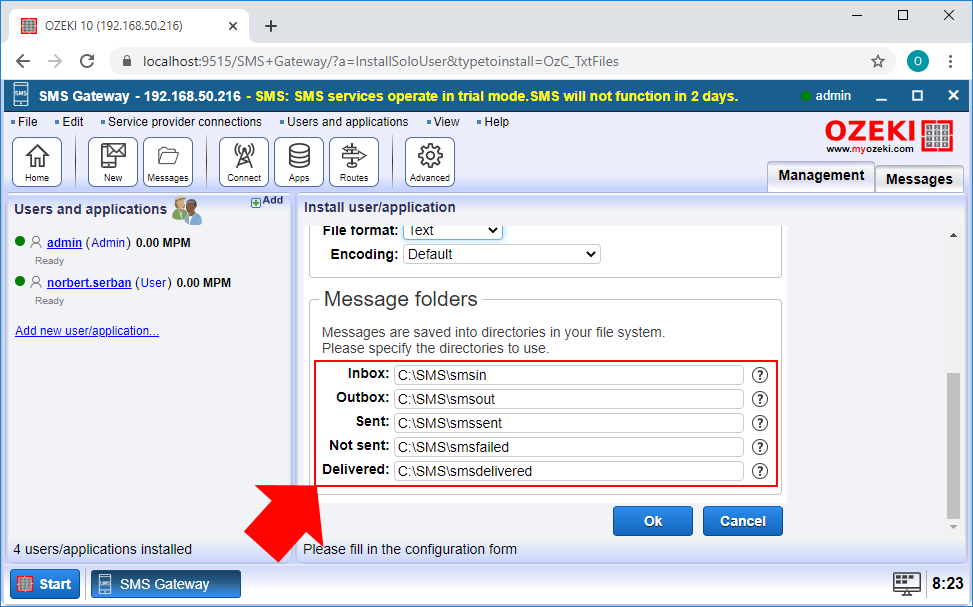Open the File menu
The image size is (973, 607).
point(27,122)
